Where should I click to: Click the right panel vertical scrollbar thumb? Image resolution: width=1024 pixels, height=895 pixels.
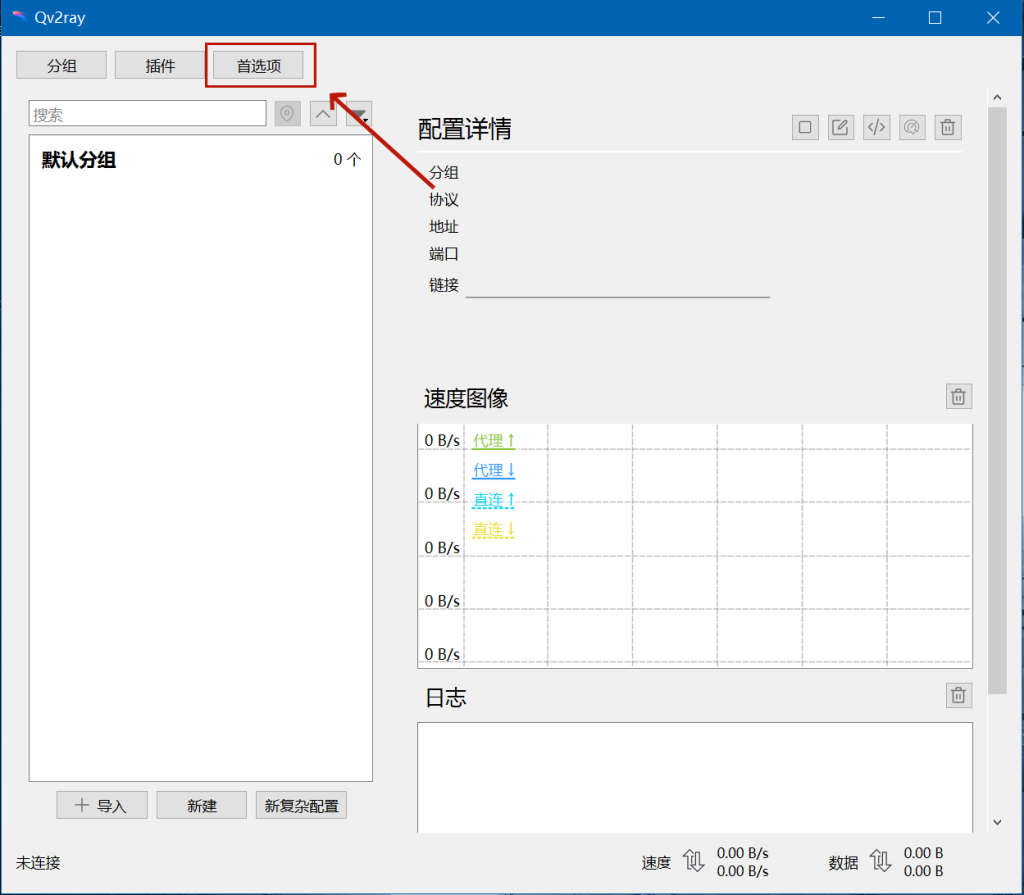point(997,400)
